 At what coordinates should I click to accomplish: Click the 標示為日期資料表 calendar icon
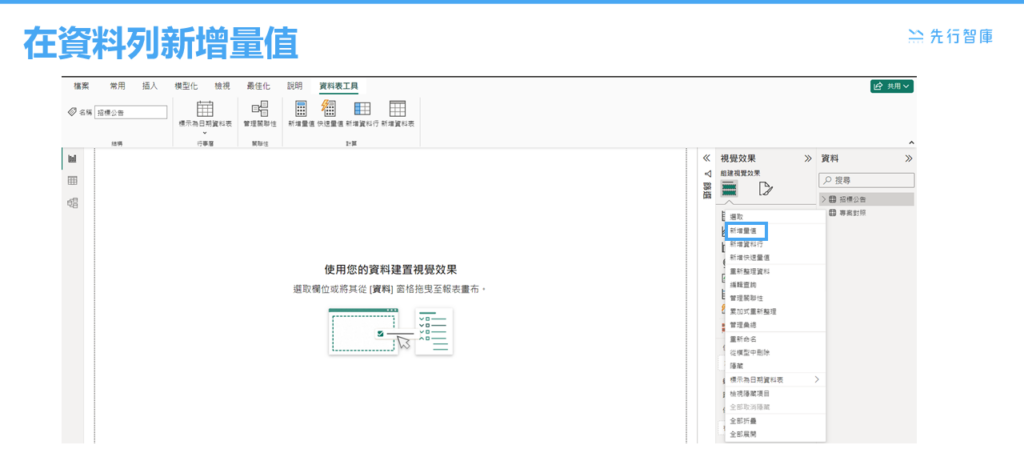click(x=205, y=108)
